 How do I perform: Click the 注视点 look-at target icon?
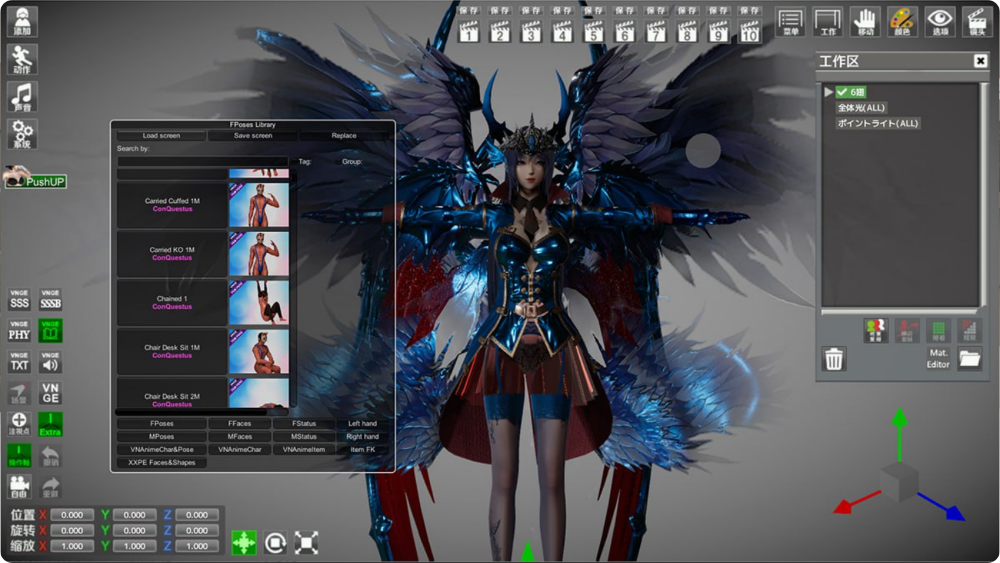(19, 424)
